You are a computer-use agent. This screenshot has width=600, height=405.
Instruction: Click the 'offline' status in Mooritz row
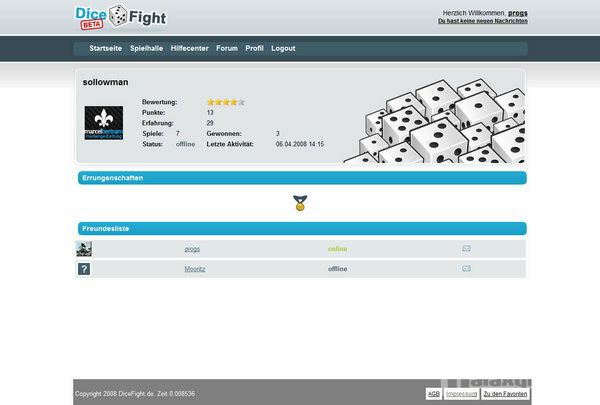(338, 269)
